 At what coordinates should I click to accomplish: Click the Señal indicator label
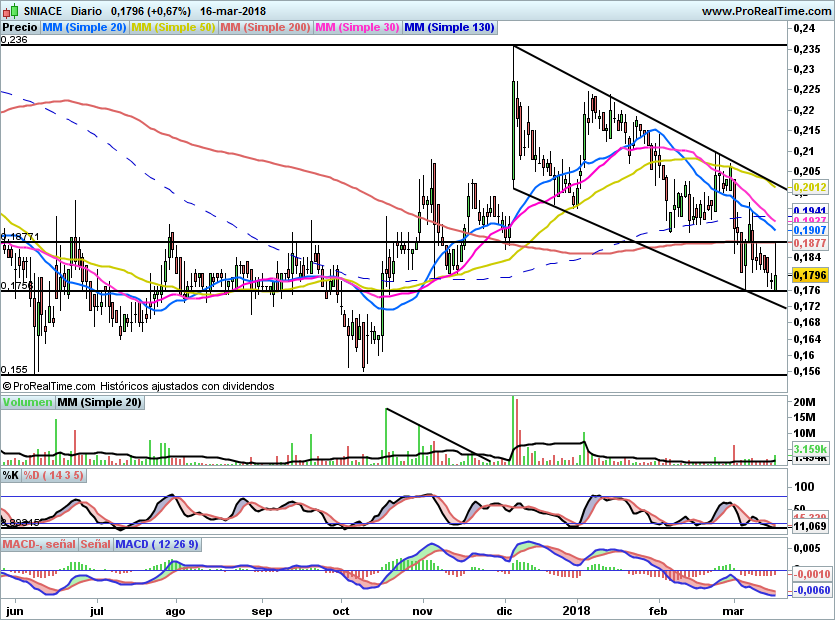tap(96, 544)
